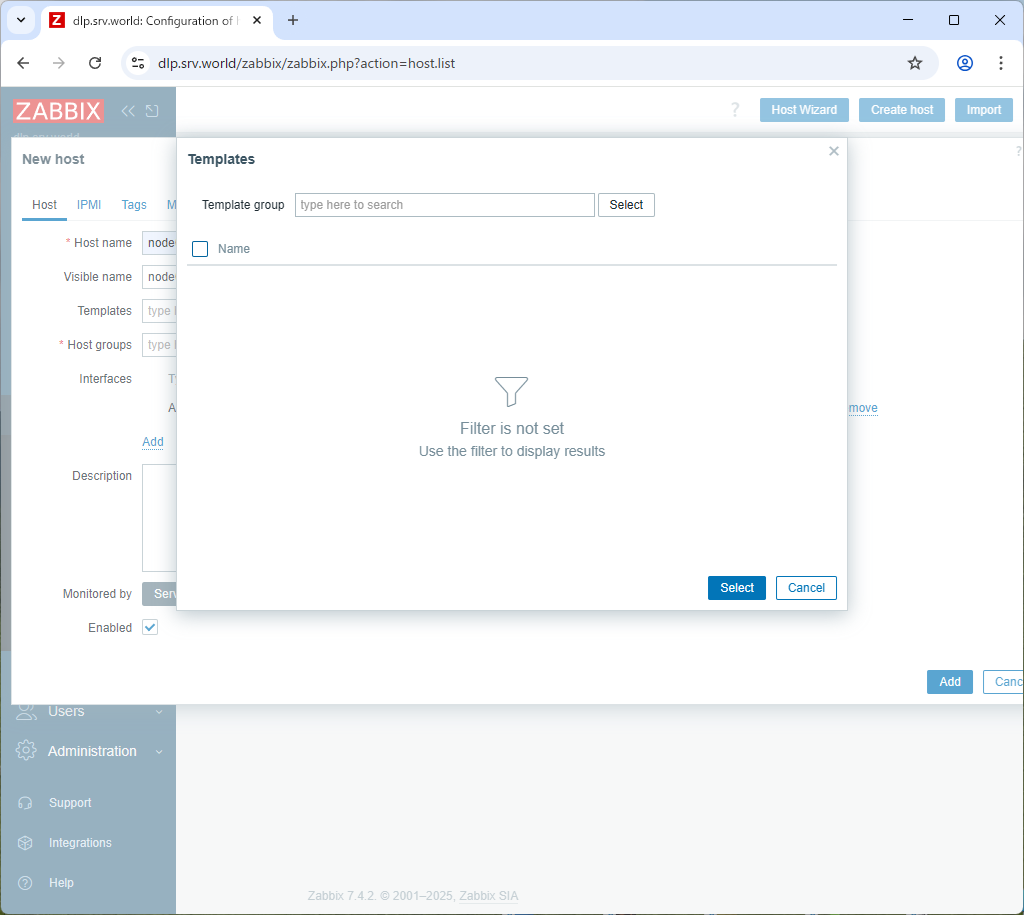
Task: Bookmark this page with the star icon
Action: coord(915,63)
